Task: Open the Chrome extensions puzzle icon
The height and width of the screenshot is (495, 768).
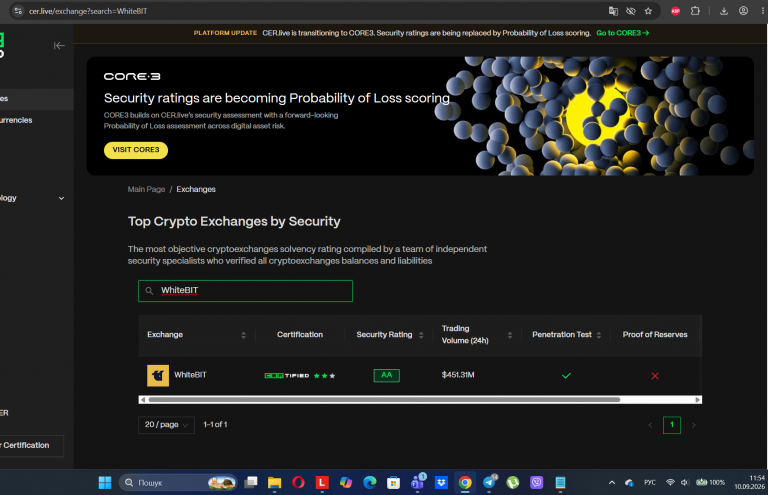Action: pyautogui.click(x=695, y=11)
